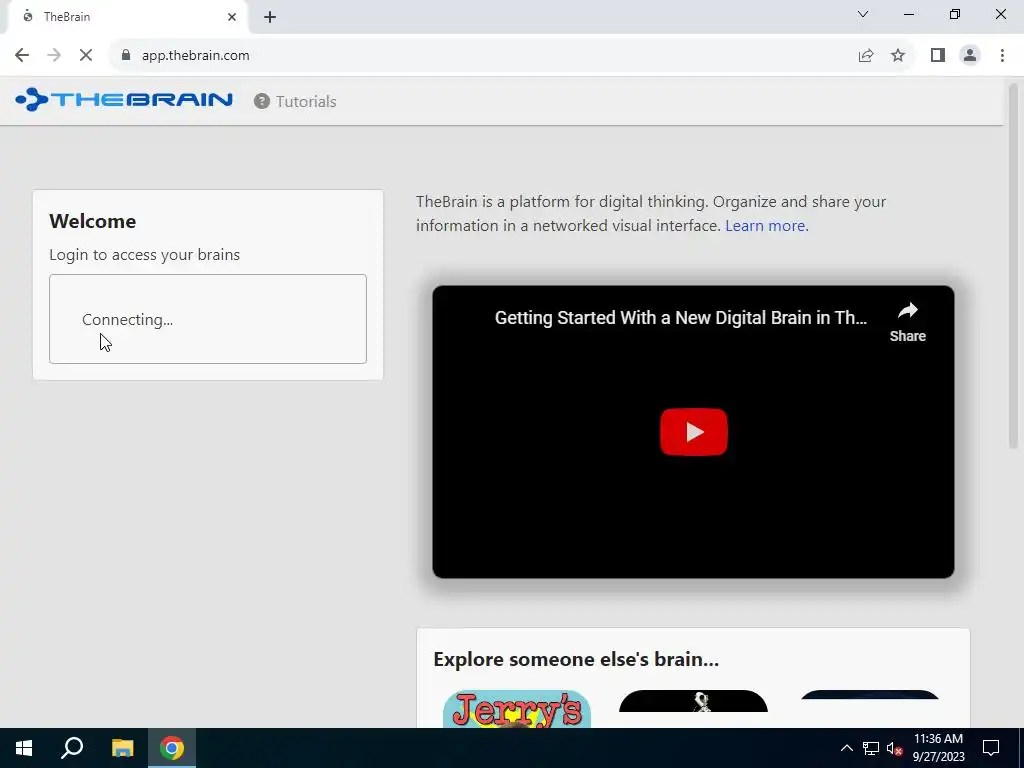This screenshot has height=768, width=1024.
Task: Click the Tutorials question mark icon
Action: click(x=262, y=101)
